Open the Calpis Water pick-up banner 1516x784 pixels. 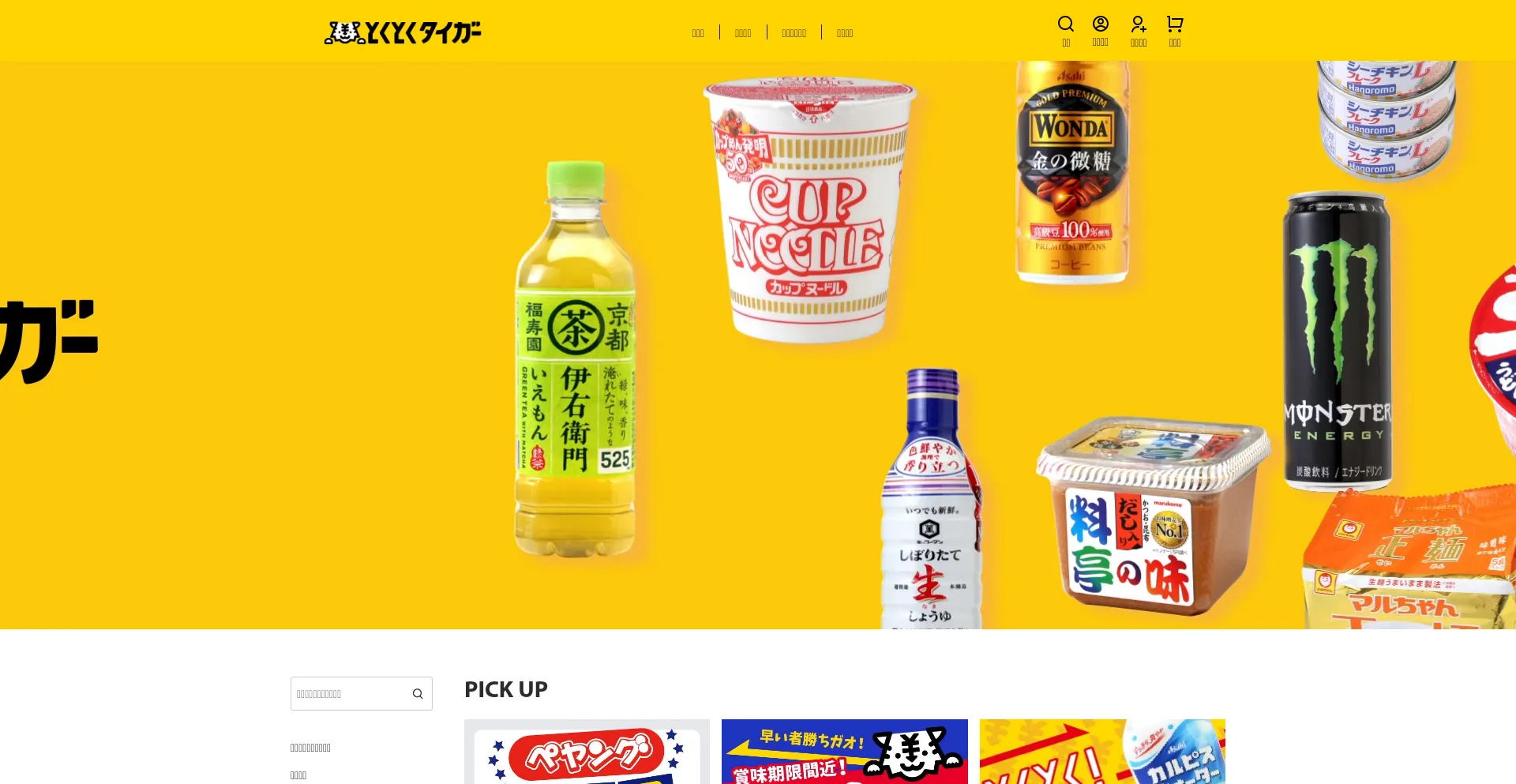pos(1102,752)
